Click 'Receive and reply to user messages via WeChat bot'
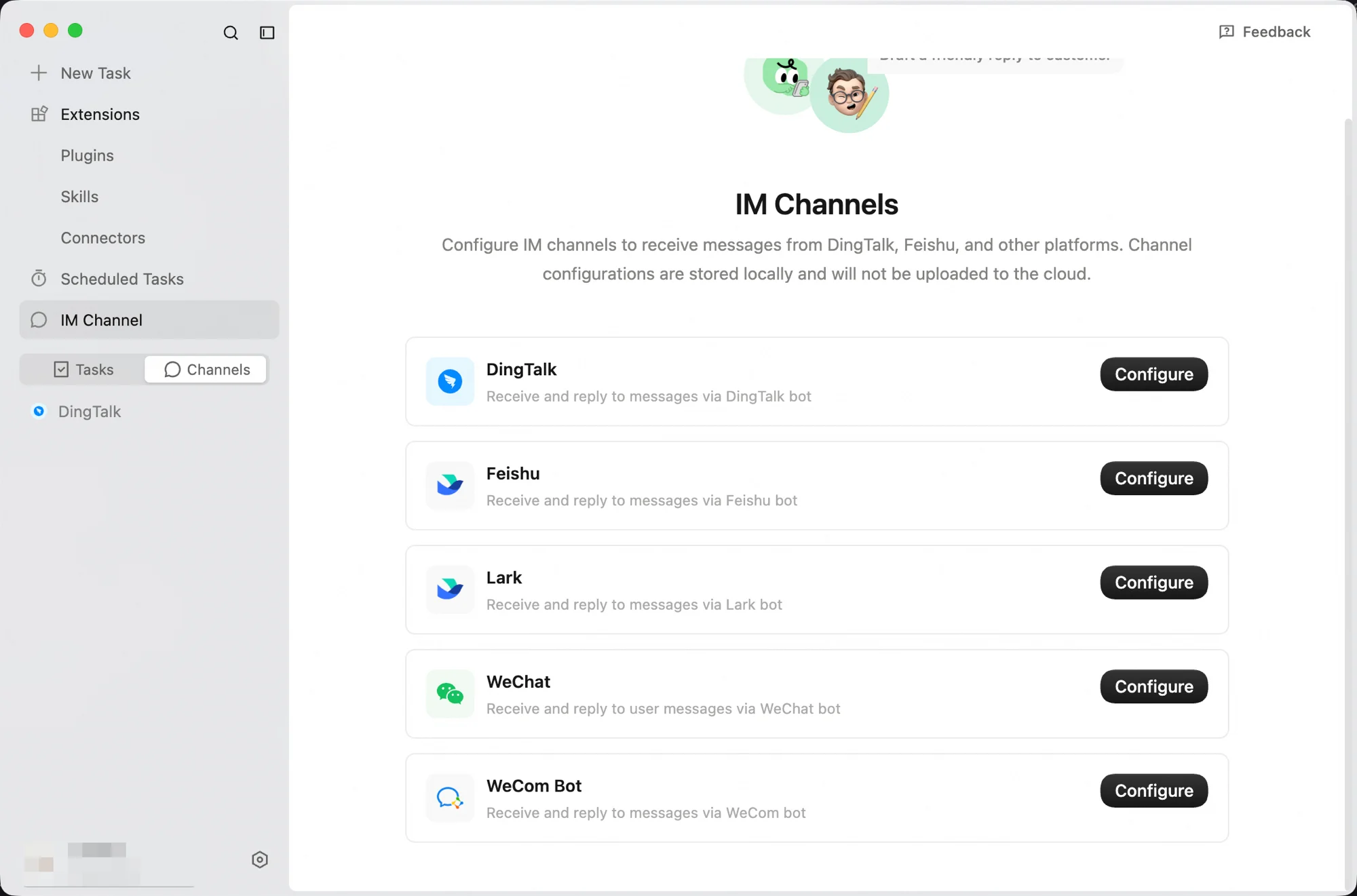 [x=664, y=709]
